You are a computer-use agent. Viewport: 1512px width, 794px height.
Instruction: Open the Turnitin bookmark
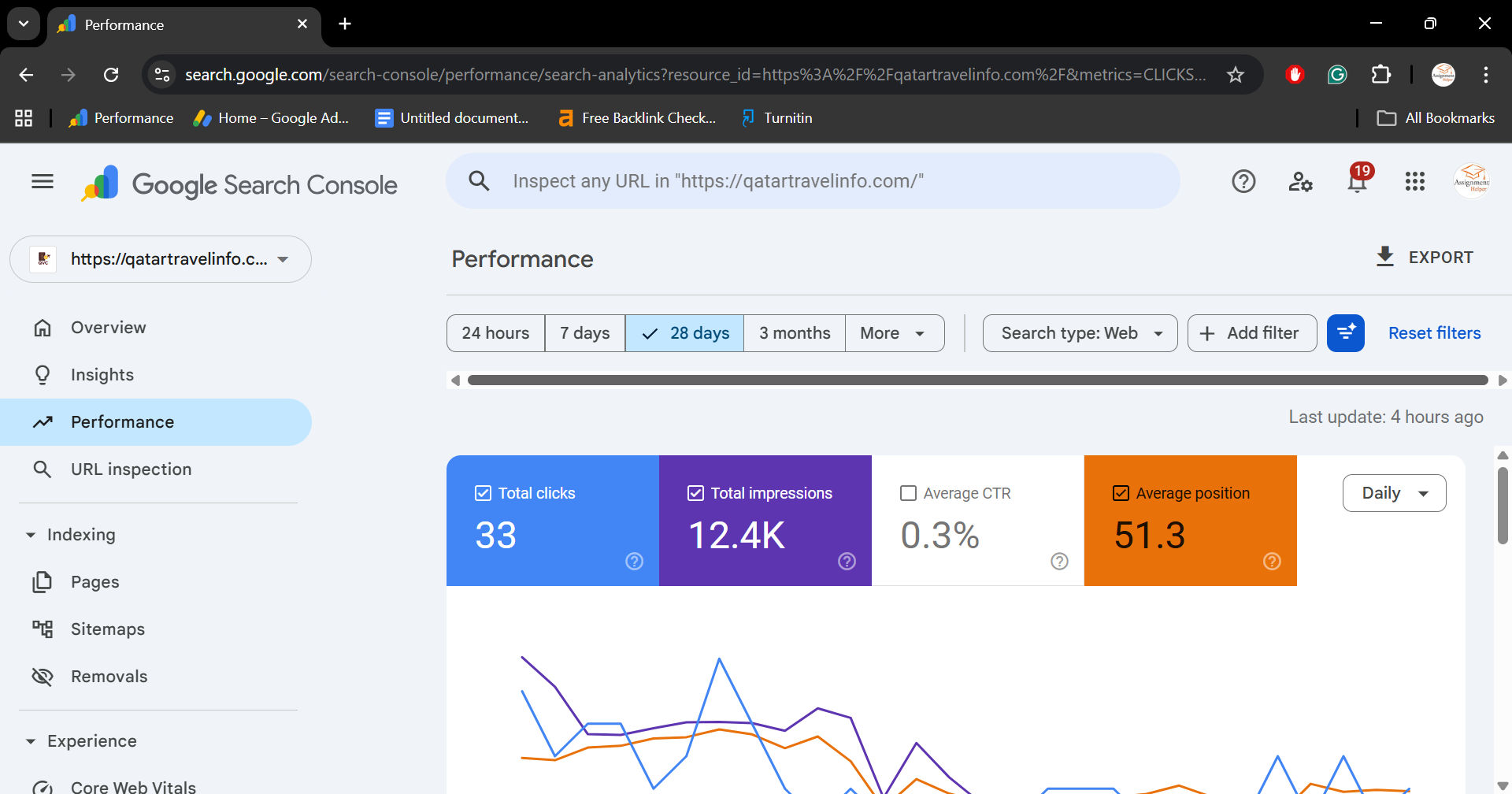coord(776,118)
